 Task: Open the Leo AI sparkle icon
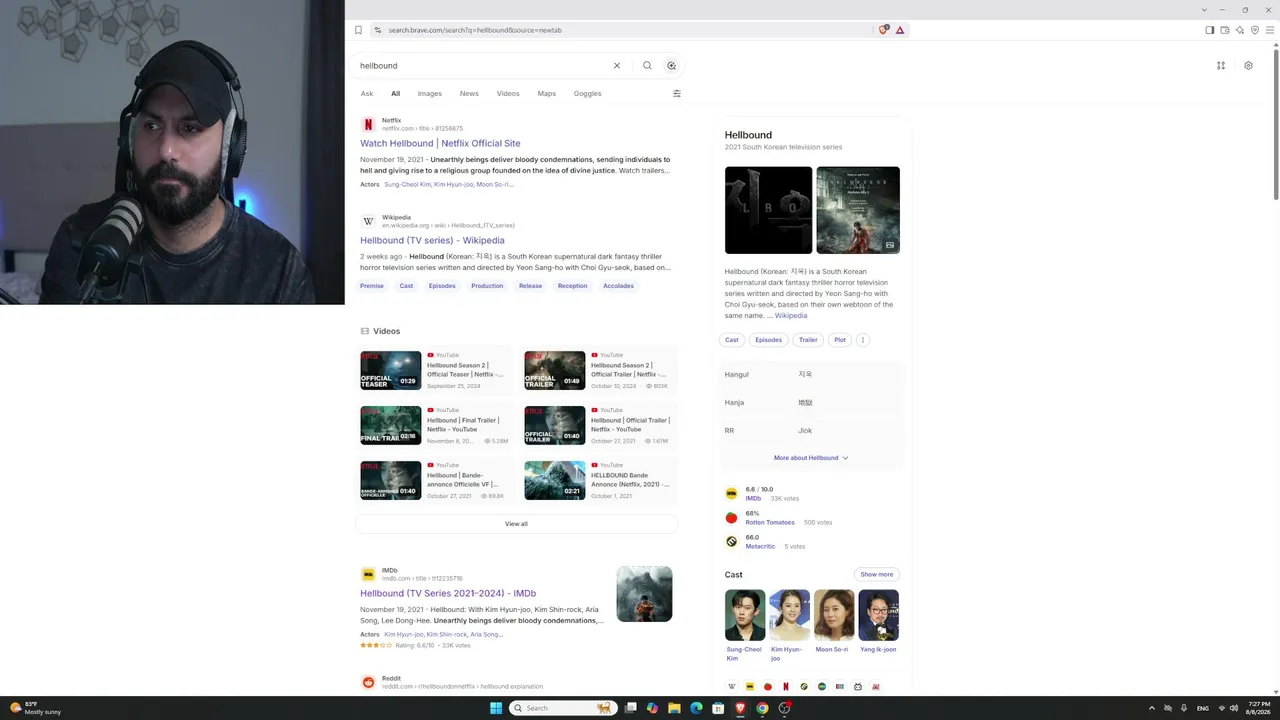[1240, 30]
